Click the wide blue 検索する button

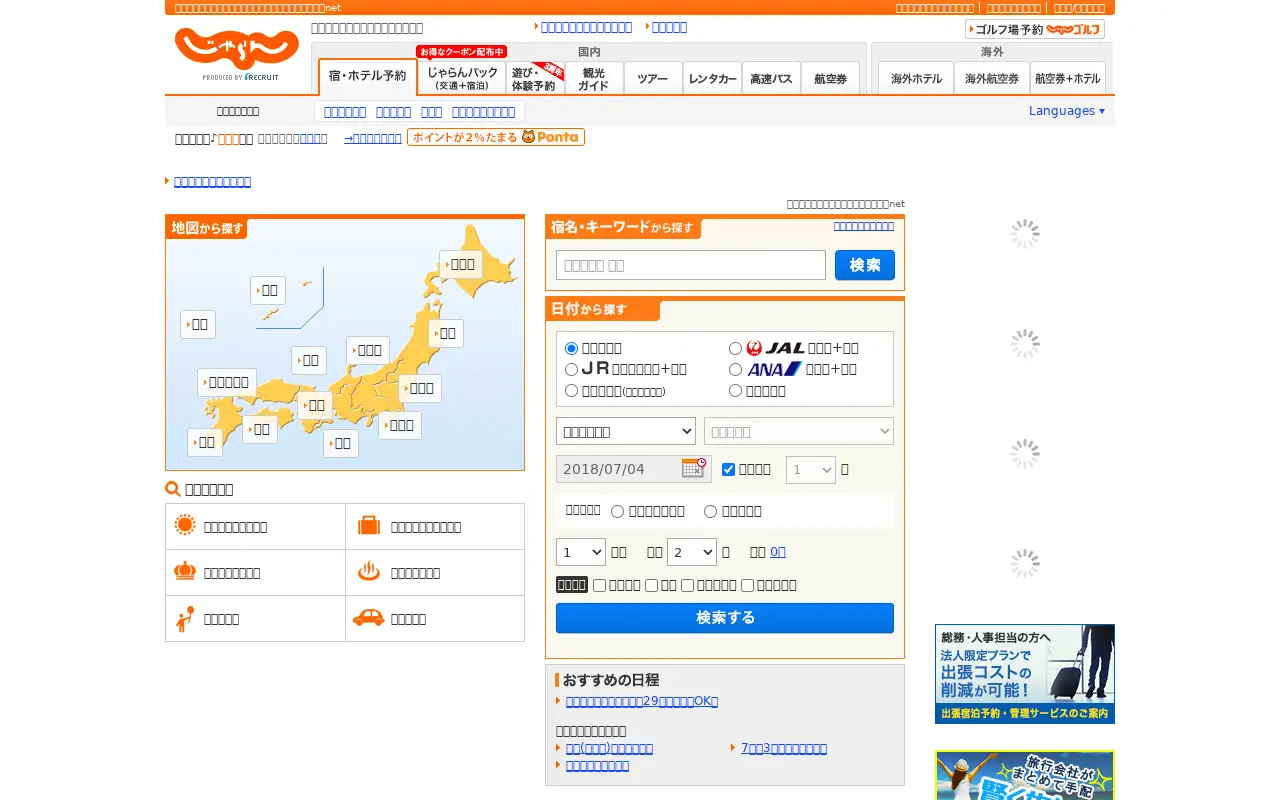click(x=725, y=618)
